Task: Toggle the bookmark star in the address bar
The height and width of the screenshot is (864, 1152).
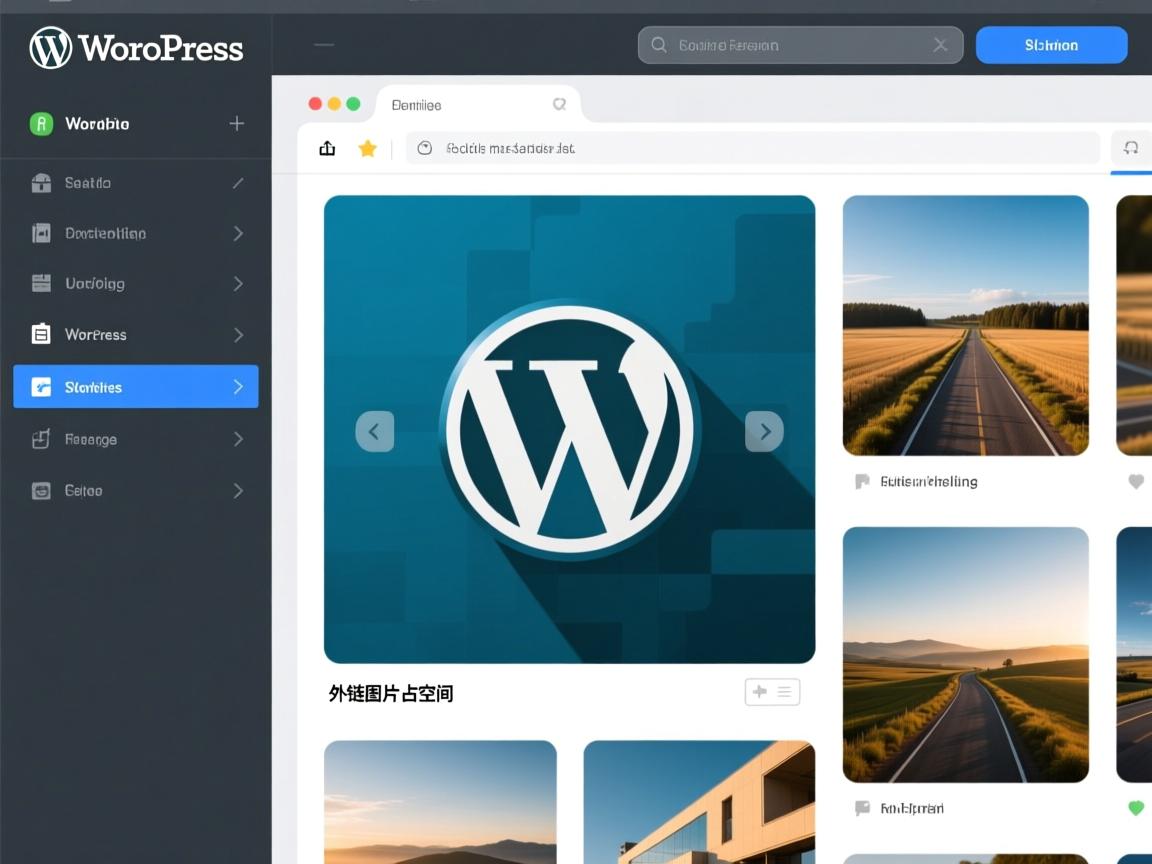Action: pos(367,147)
